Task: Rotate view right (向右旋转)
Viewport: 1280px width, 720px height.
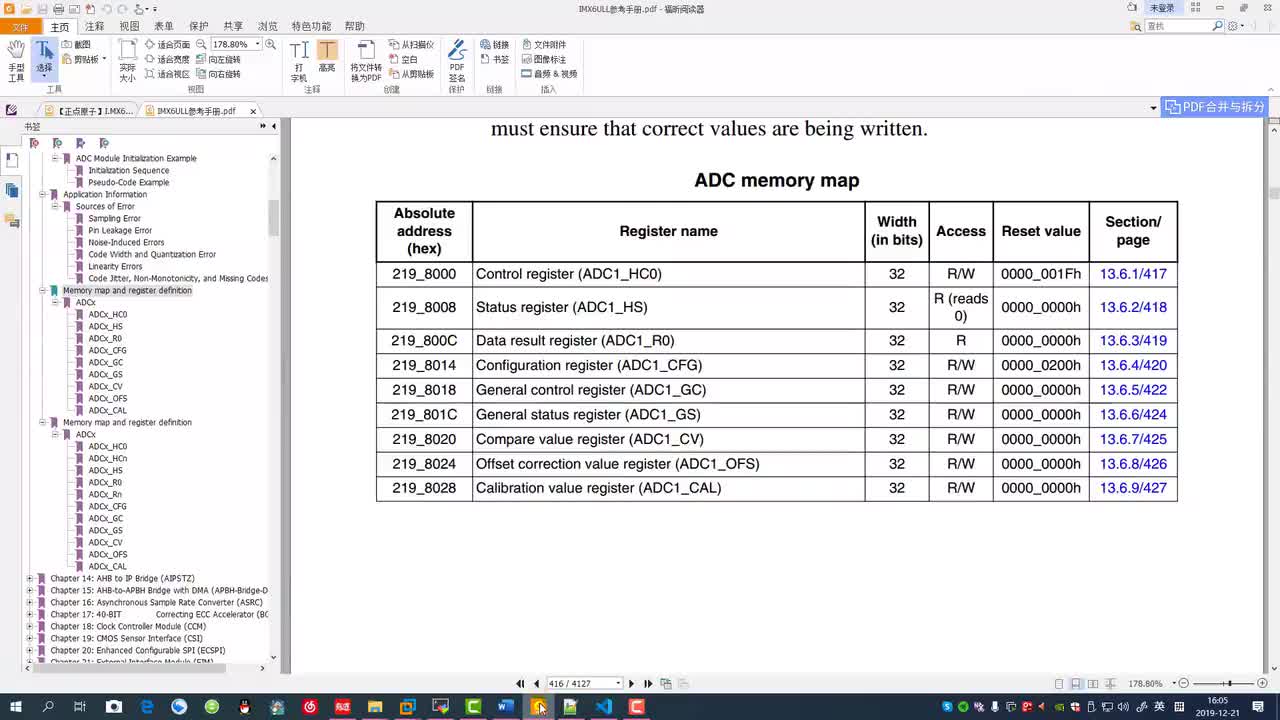Action: click(218, 74)
